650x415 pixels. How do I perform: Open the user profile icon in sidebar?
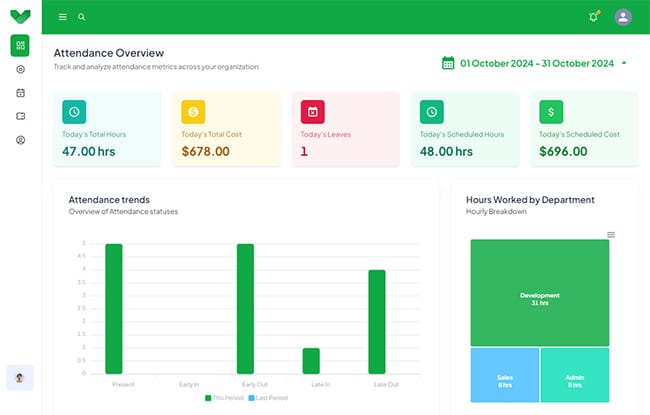coord(20,140)
